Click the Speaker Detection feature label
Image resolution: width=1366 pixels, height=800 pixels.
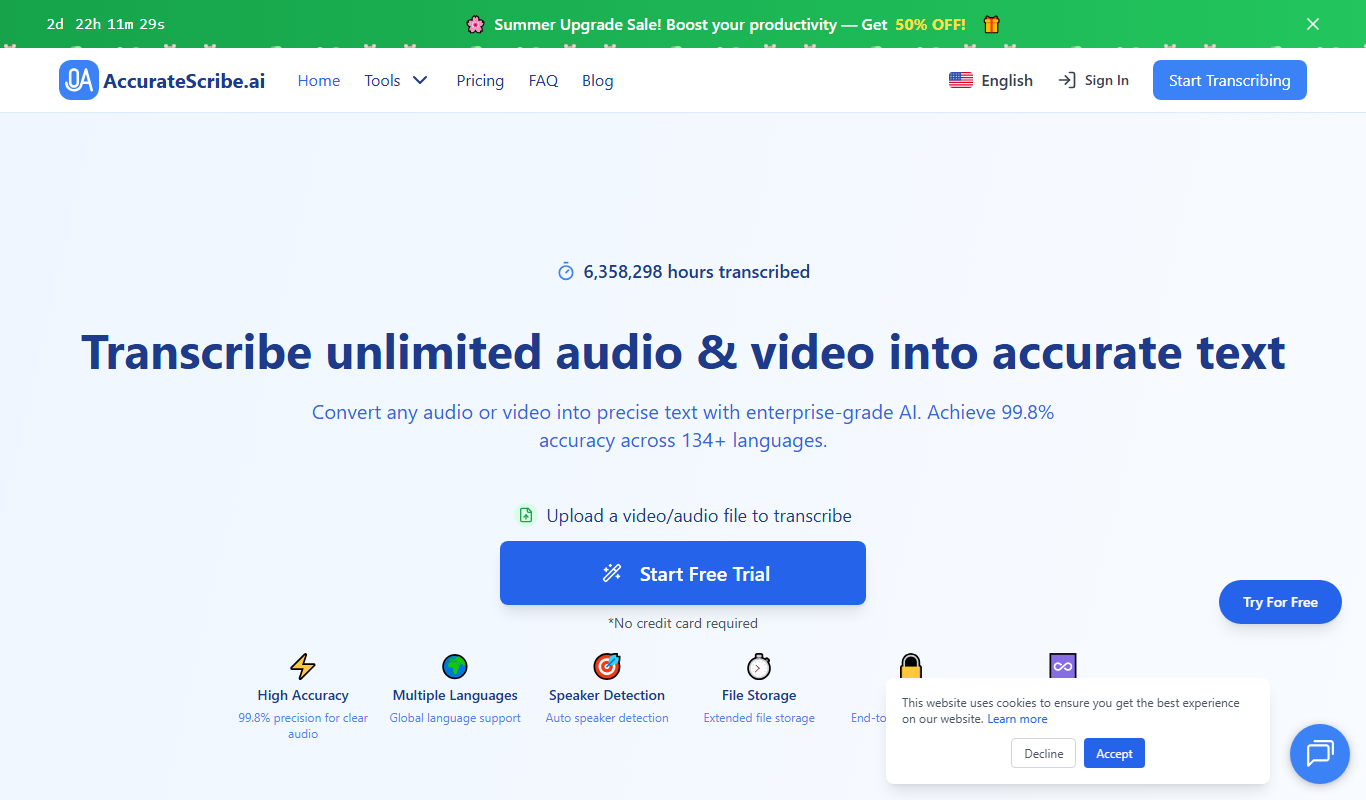[607, 695]
